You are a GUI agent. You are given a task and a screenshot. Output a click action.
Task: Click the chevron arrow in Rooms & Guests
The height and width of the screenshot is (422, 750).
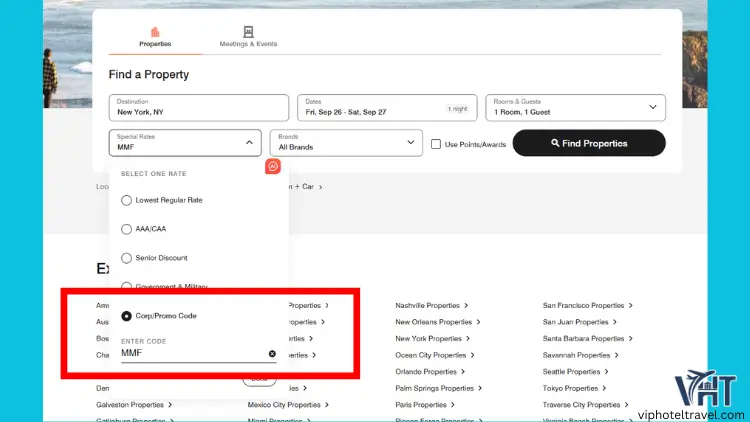point(652,107)
